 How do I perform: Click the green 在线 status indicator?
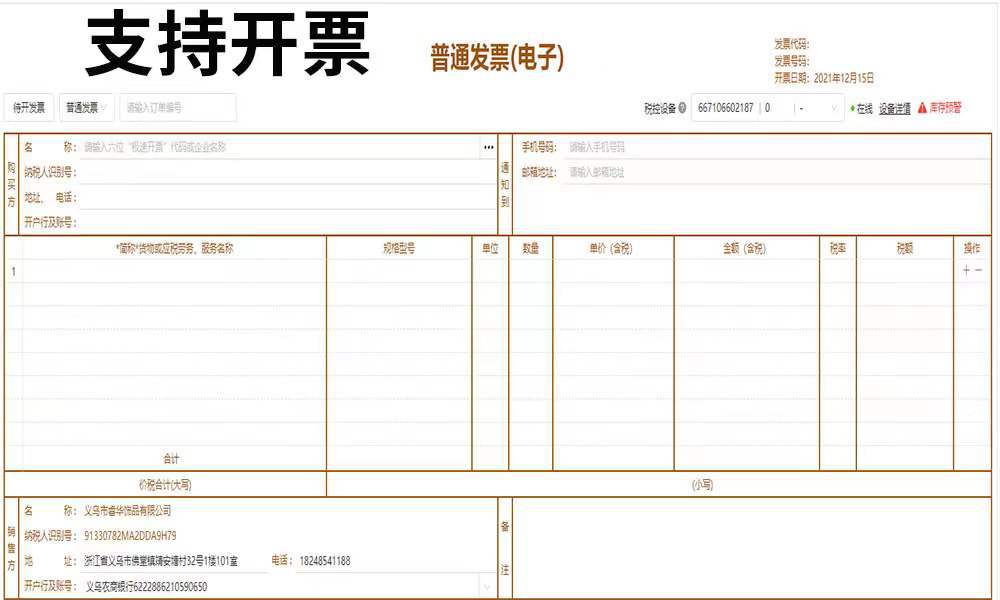(x=854, y=107)
